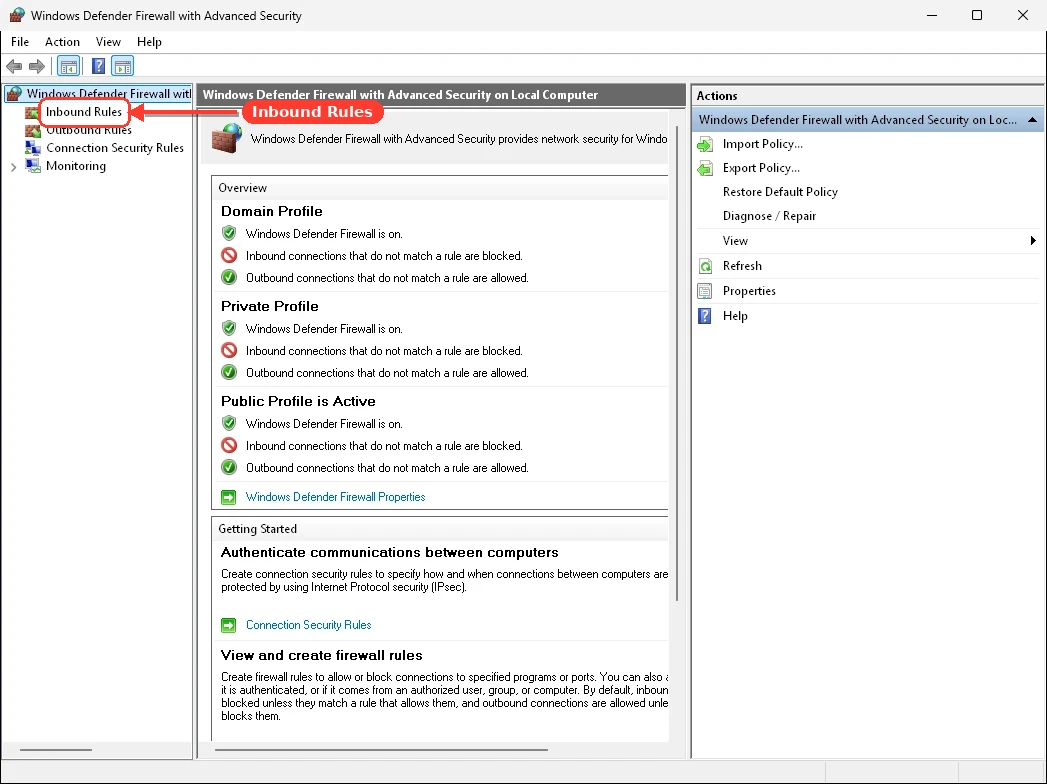
Task: Click Properties in Actions pane
Action: [x=749, y=291]
